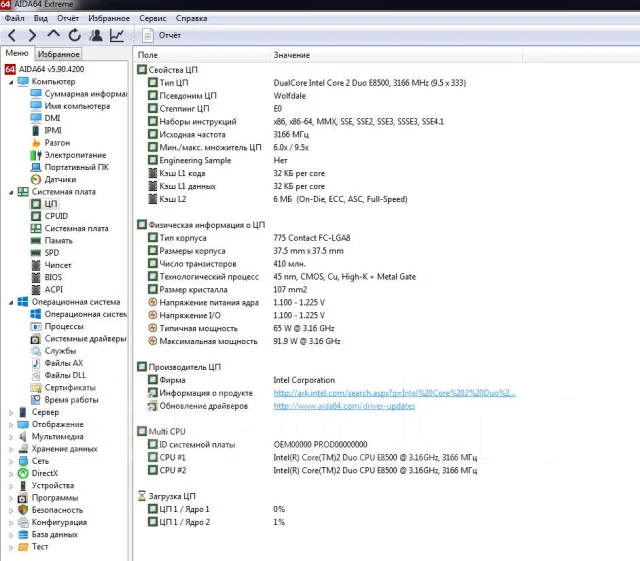
Task: Open the Сервис menu
Action: point(153,18)
